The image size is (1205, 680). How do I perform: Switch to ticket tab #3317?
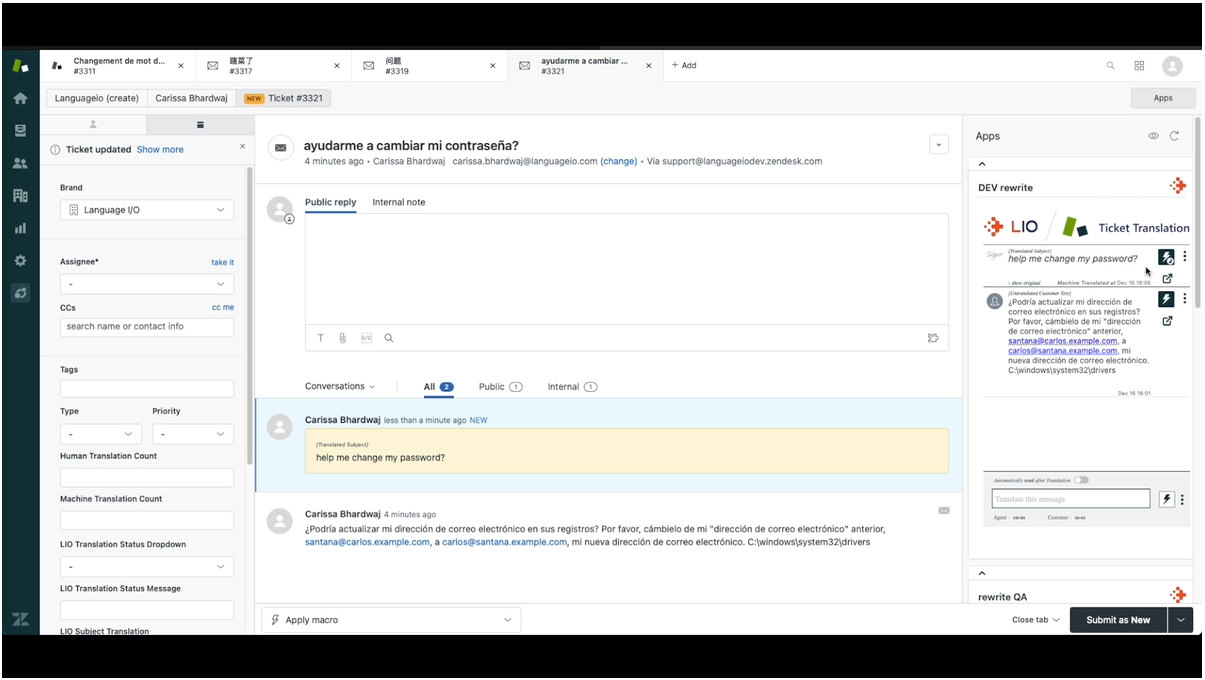(272, 65)
